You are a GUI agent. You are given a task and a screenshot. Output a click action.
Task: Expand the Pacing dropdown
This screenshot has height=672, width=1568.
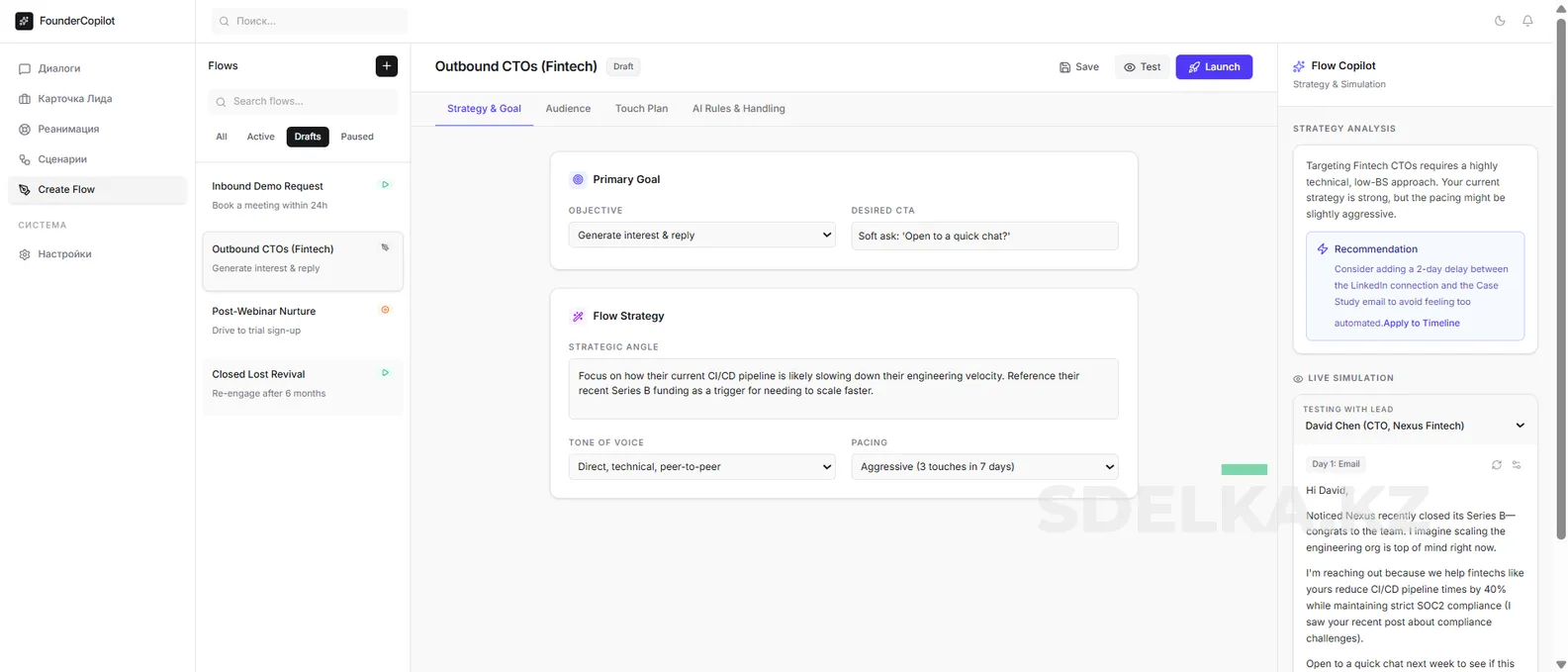[984, 467]
